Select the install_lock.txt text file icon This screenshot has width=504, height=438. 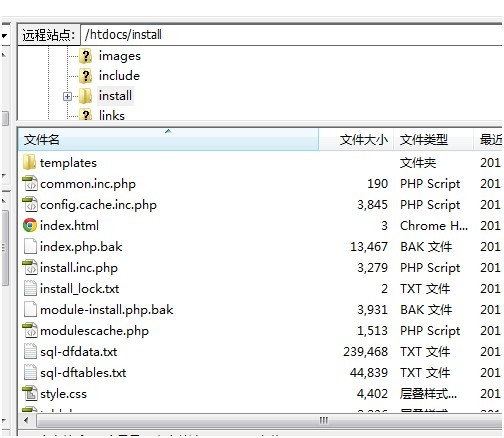point(30,289)
